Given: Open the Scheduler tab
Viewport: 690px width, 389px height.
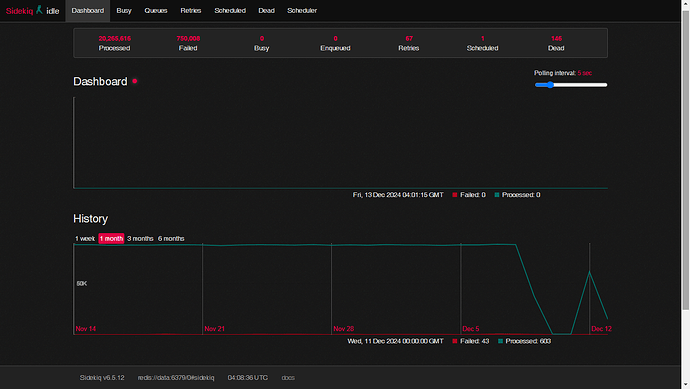Looking at the screenshot, I should 302,11.
